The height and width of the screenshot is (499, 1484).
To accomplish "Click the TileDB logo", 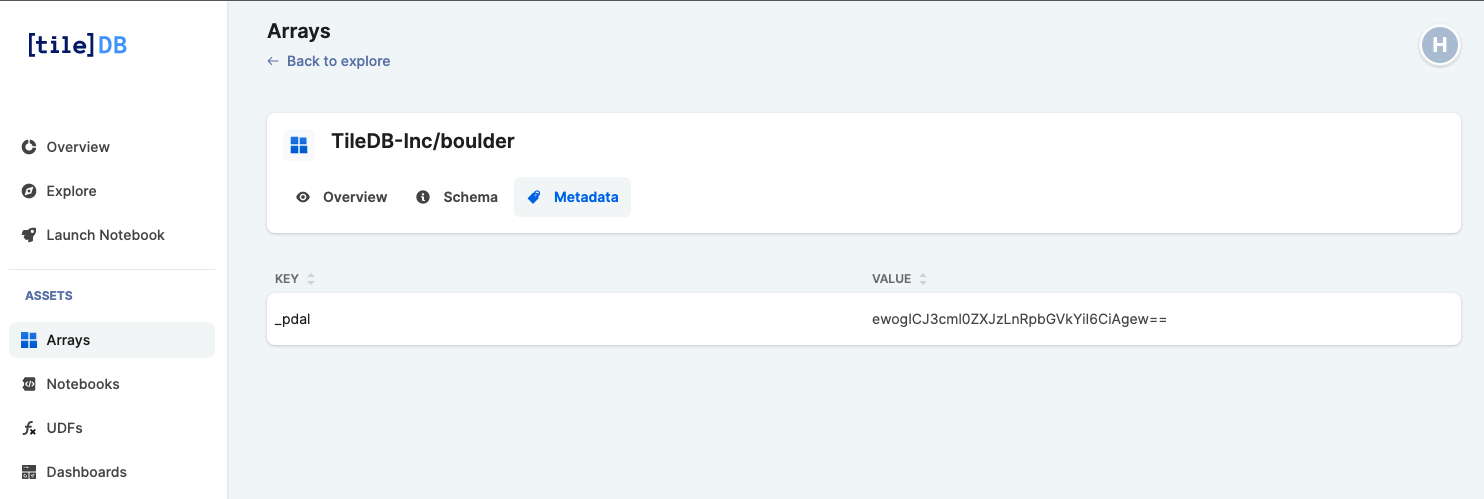I will tap(77, 45).
